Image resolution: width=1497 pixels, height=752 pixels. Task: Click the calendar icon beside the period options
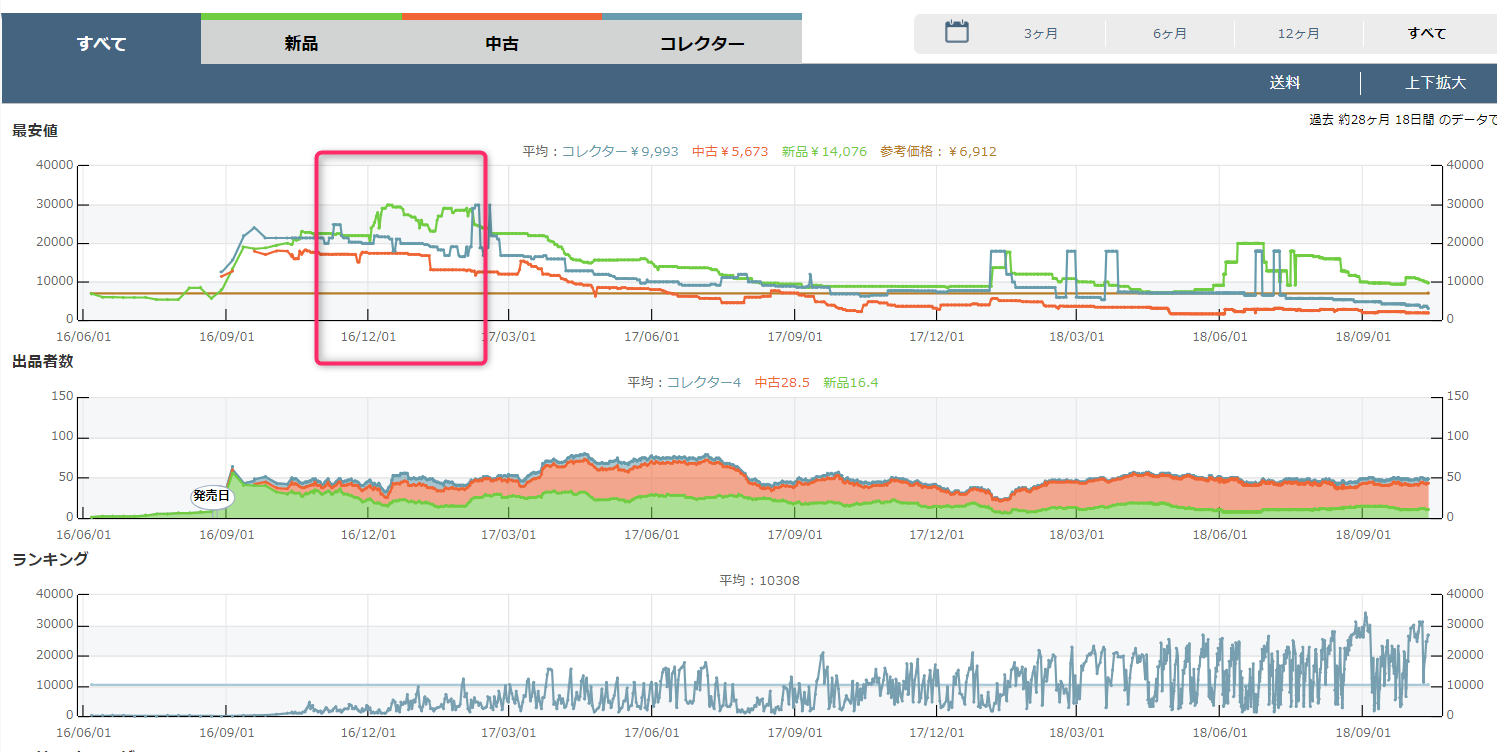tap(957, 32)
